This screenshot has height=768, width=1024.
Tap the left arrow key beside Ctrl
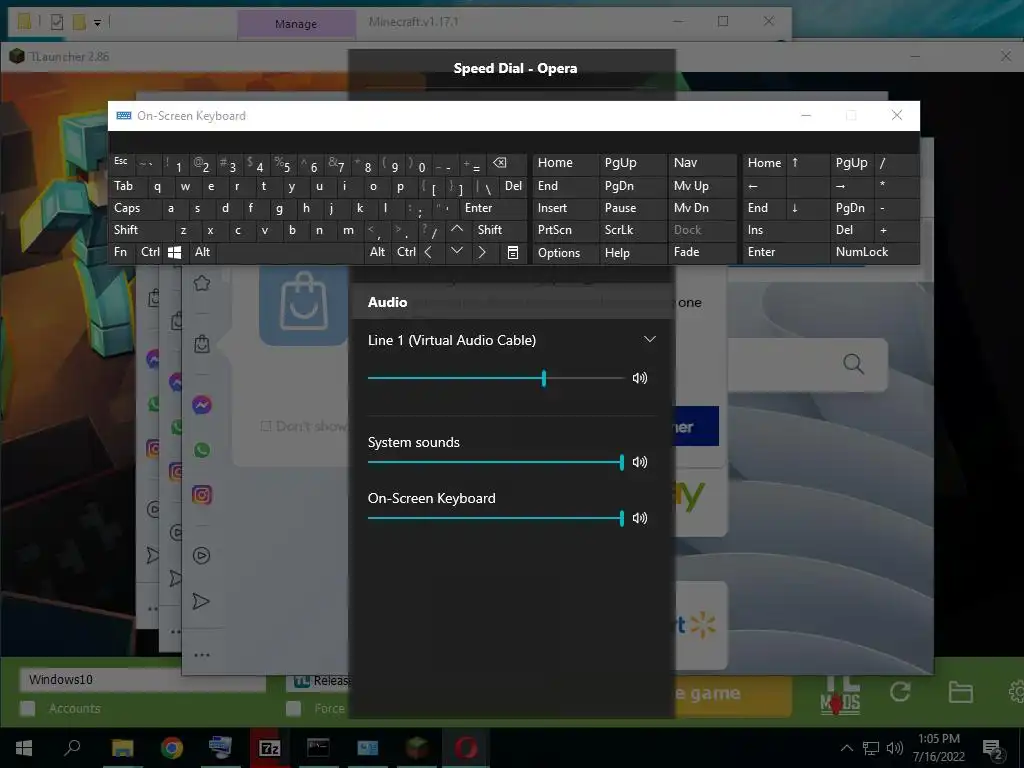pos(428,253)
